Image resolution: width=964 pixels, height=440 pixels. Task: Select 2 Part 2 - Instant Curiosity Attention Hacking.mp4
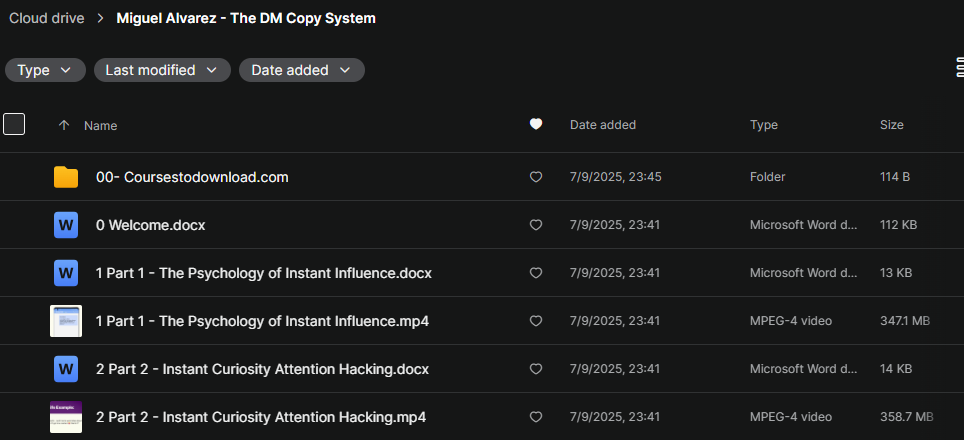pos(261,417)
